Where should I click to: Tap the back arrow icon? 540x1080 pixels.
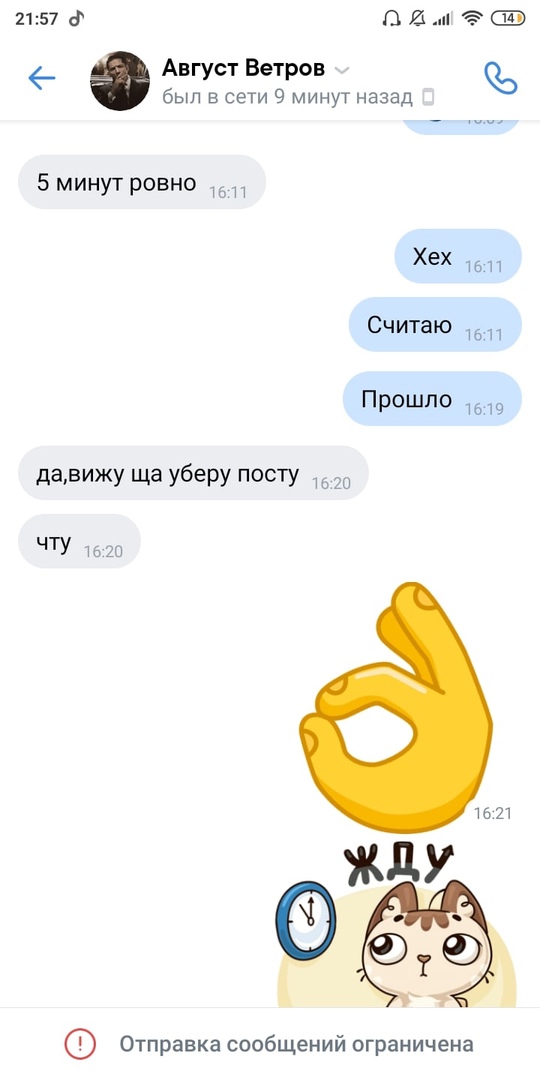click(x=41, y=79)
